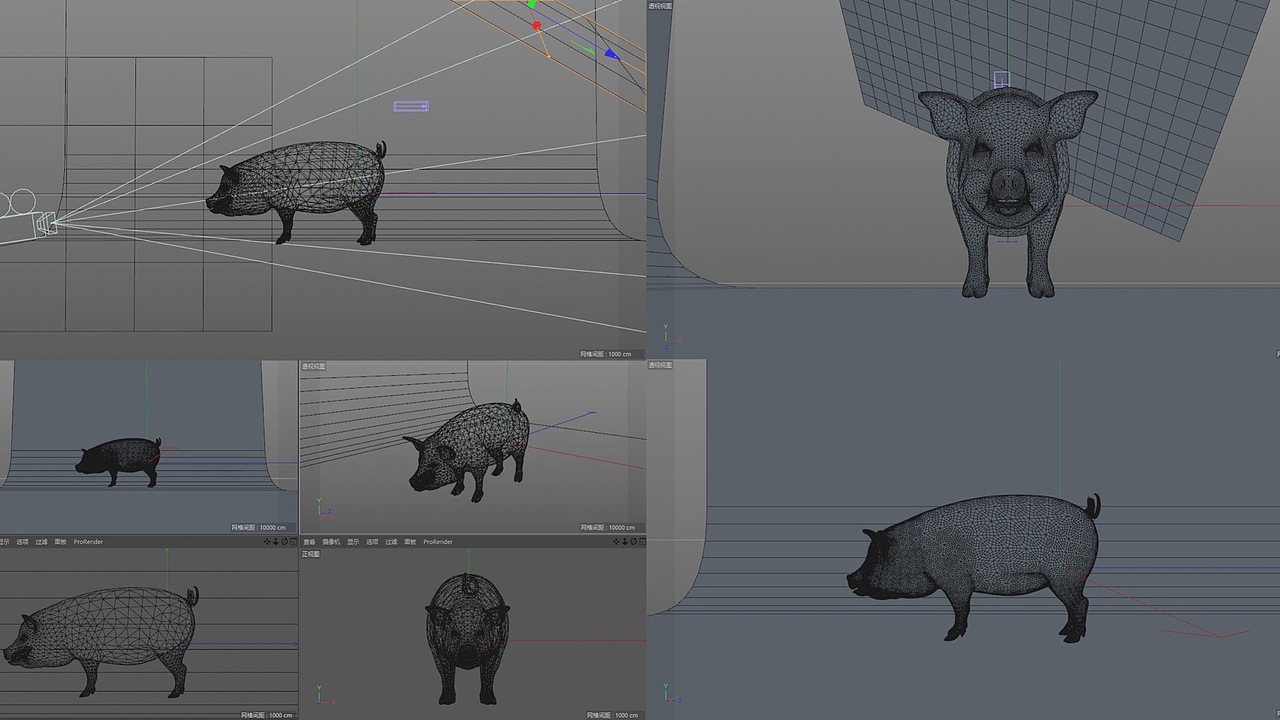The height and width of the screenshot is (720, 1280).
Task: Select the blue light rectangle above the pig
Action: 411,105
